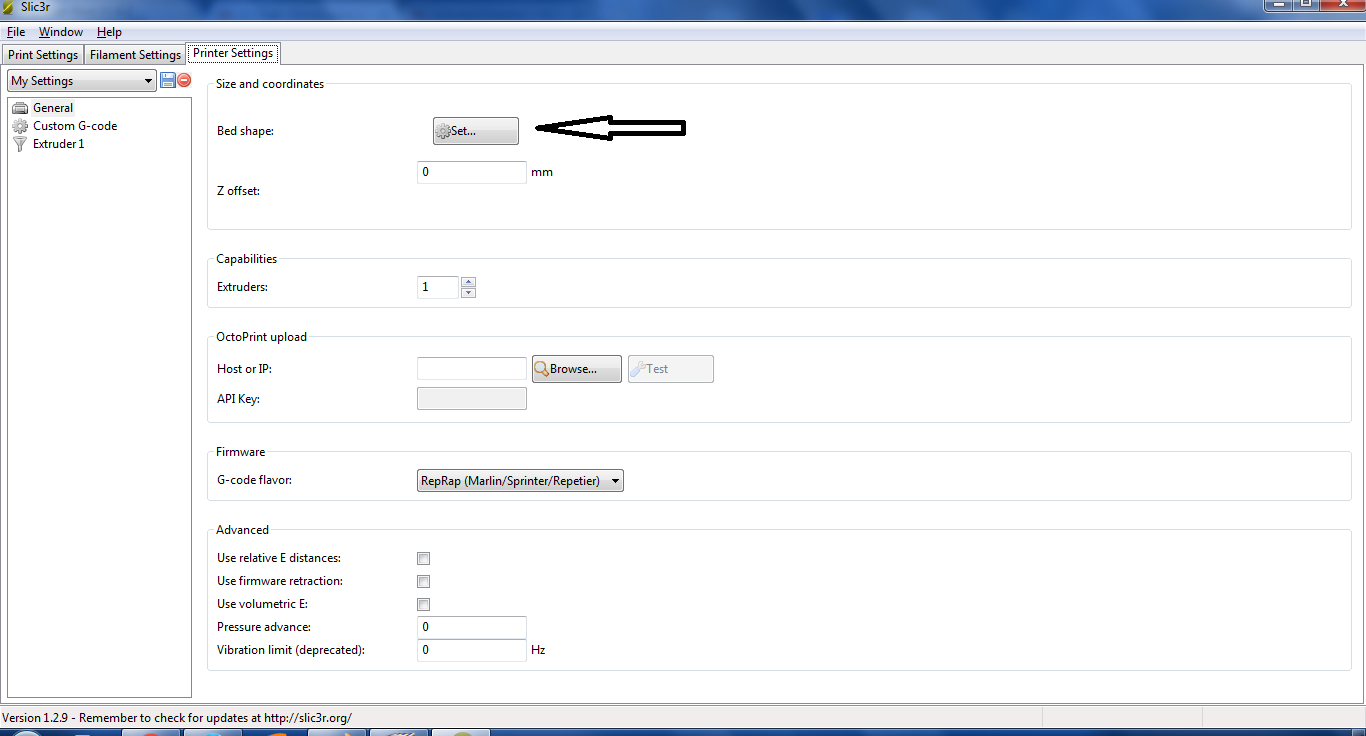This screenshot has width=1366, height=736.
Task: Increase the Extruders count with up arrow
Action: tap(468, 282)
